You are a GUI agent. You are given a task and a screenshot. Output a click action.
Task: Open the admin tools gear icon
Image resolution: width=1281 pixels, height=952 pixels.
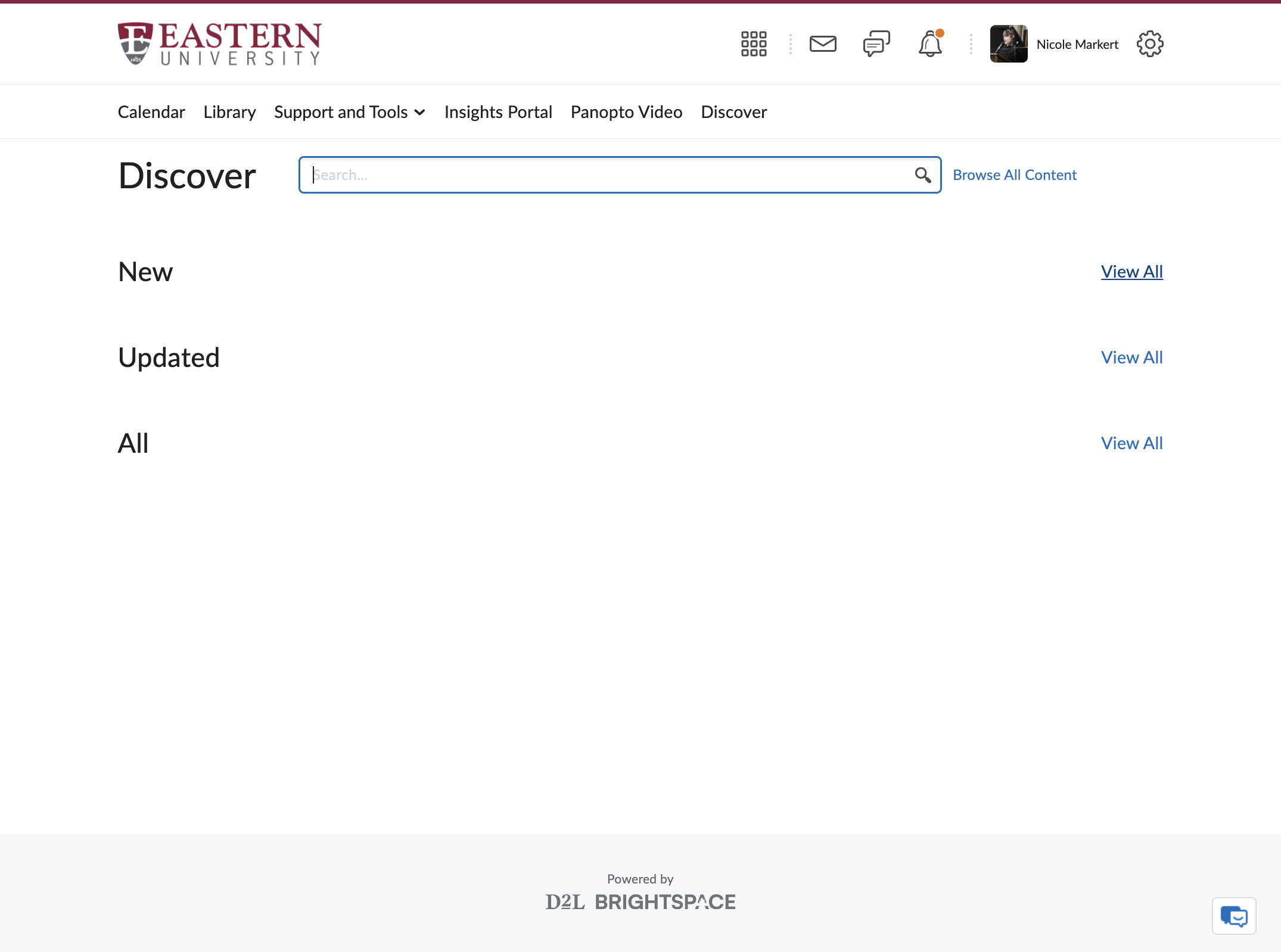(1150, 44)
